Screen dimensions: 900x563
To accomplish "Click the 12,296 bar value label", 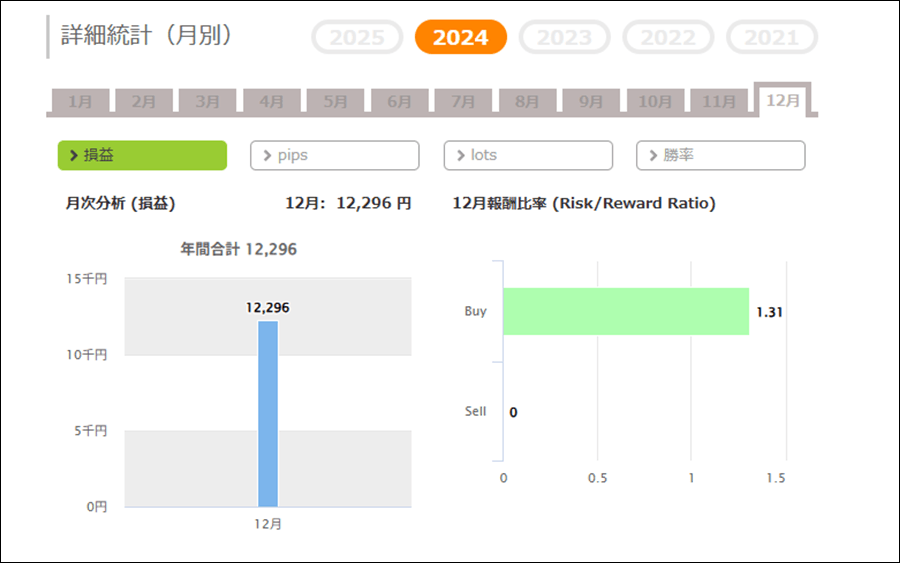I will click(267, 308).
